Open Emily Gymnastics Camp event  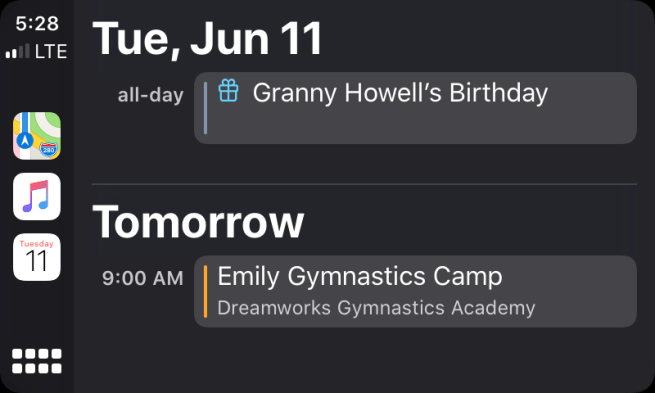[x=415, y=292]
